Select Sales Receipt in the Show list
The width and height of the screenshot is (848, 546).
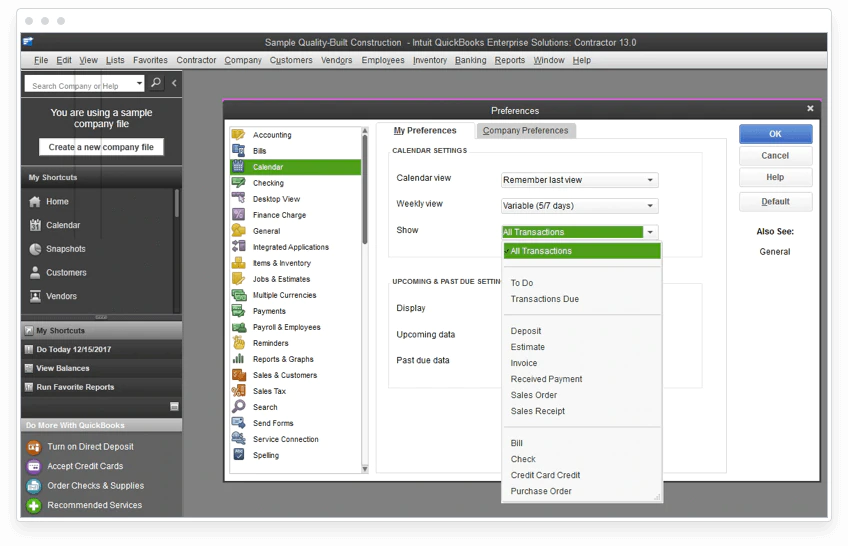(x=538, y=411)
